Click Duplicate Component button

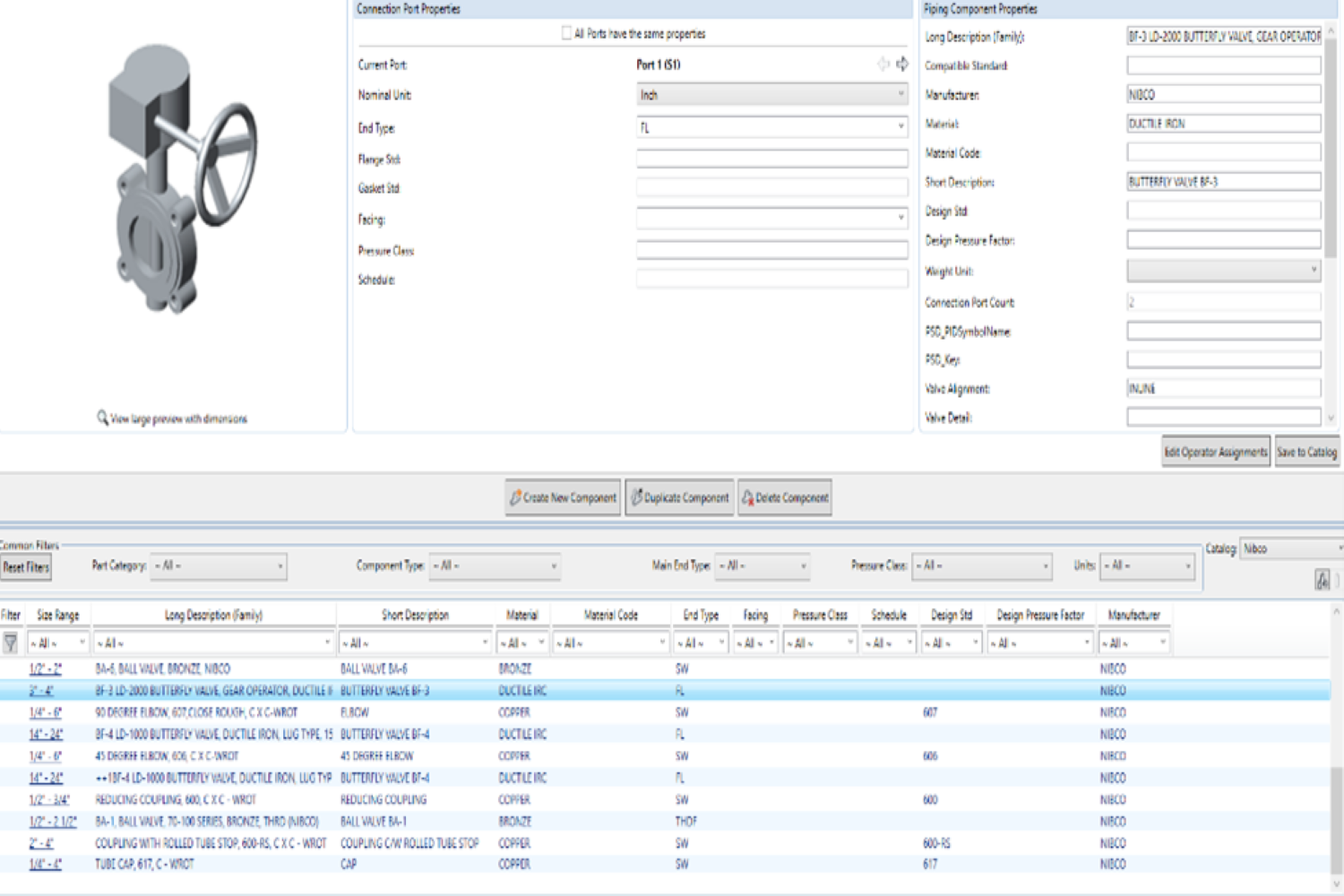point(679,497)
